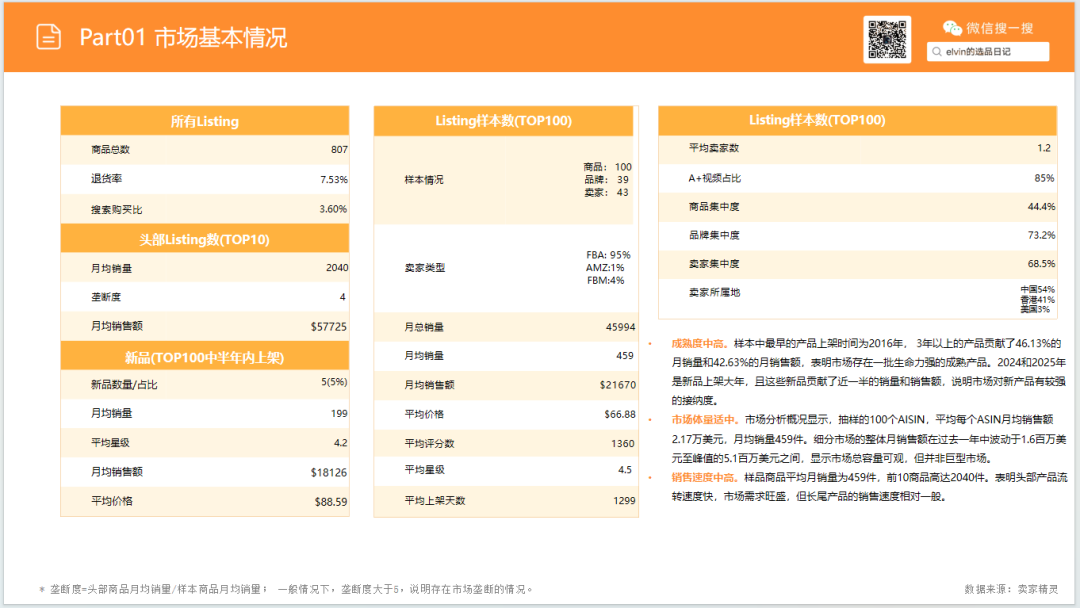
Task: Click the '卖家所属地' row label
Action: point(714,293)
